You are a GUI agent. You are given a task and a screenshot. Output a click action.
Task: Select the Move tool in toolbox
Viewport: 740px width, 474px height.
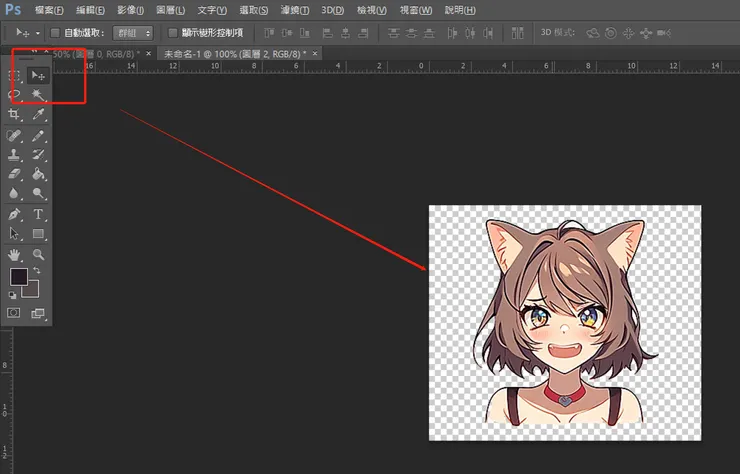[x=38, y=76]
